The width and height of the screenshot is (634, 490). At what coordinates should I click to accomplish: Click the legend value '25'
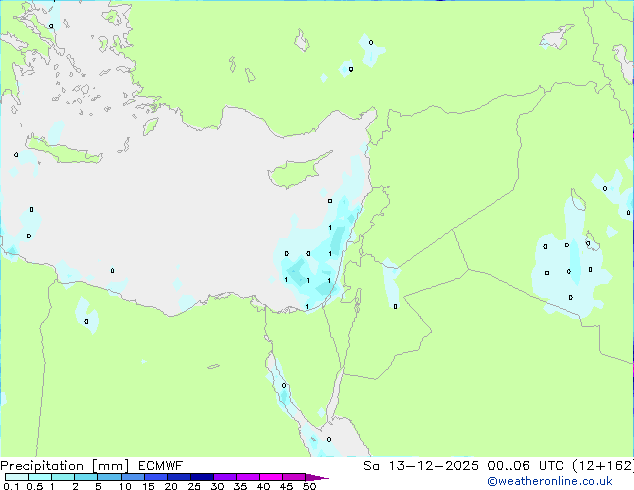194,486
